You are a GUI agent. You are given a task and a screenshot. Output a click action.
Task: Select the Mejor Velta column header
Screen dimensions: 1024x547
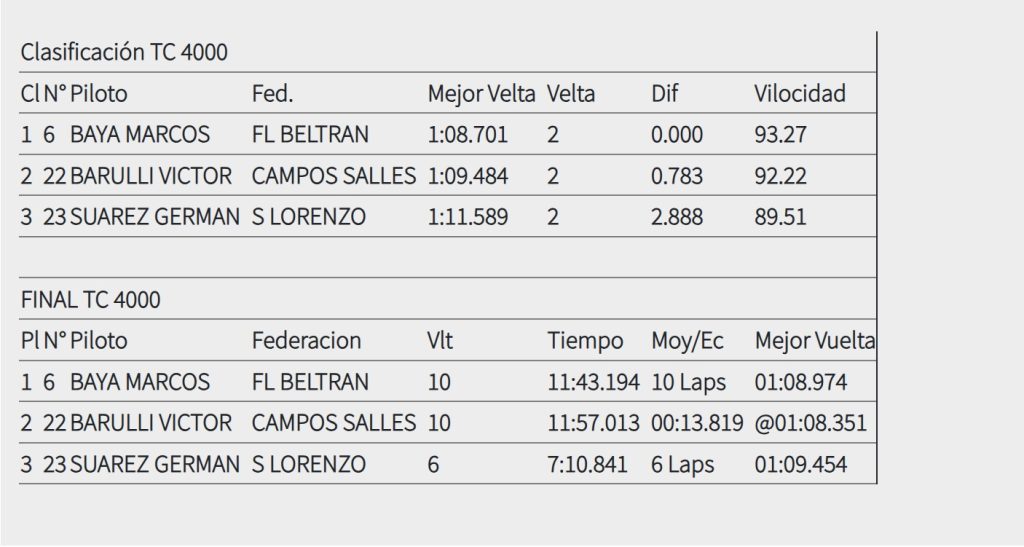point(481,94)
